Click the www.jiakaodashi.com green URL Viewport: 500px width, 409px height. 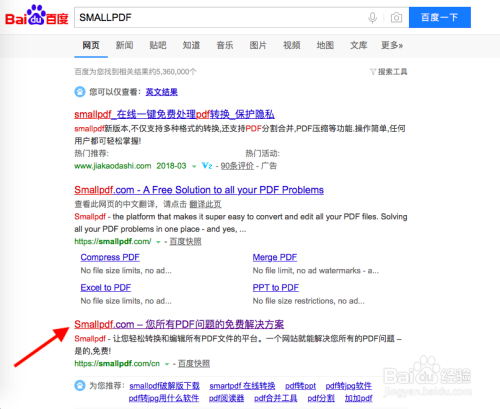pos(113,166)
